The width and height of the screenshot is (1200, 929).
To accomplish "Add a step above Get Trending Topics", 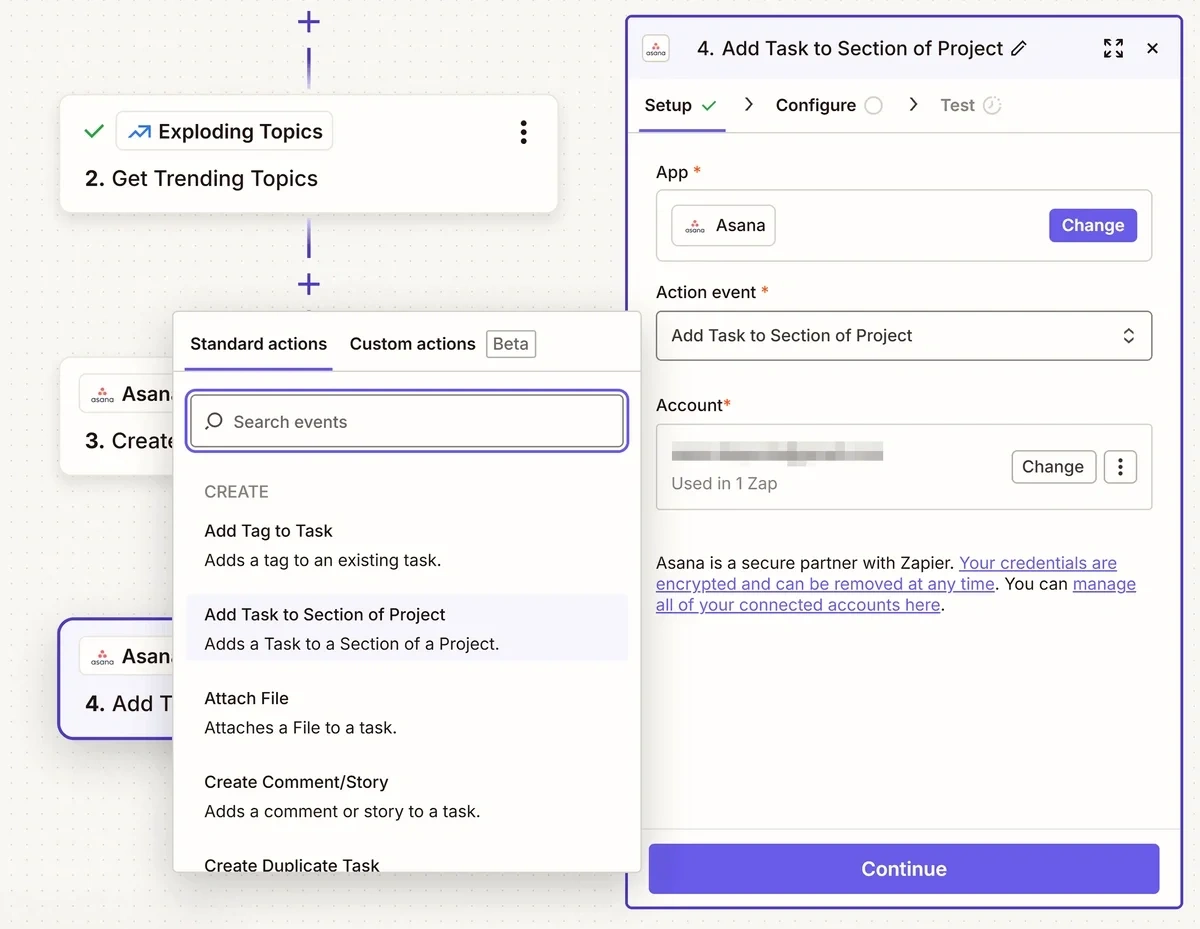I will point(309,21).
